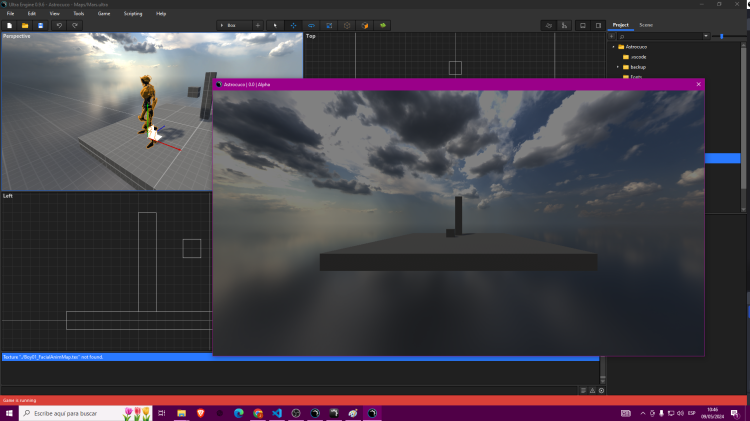
Task: Toggle the bottom panel layout button
Action: click(x=582, y=25)
